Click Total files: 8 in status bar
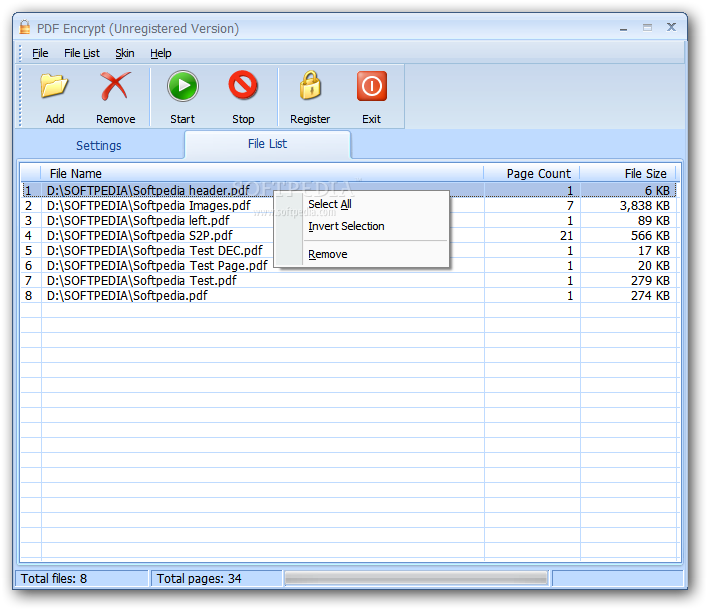This screenshot has width=708, height=610. (x=82, y=578)
